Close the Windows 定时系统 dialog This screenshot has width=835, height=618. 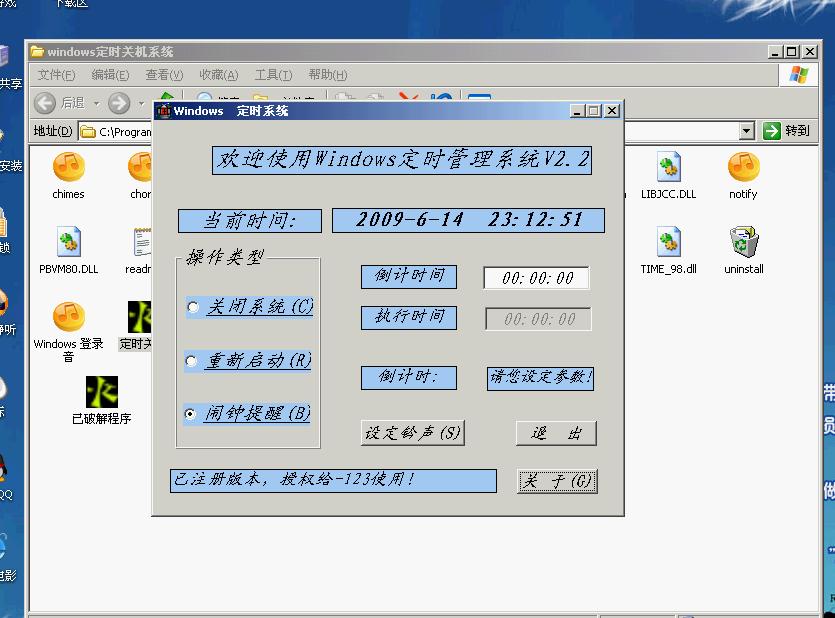tap(612, 111)
